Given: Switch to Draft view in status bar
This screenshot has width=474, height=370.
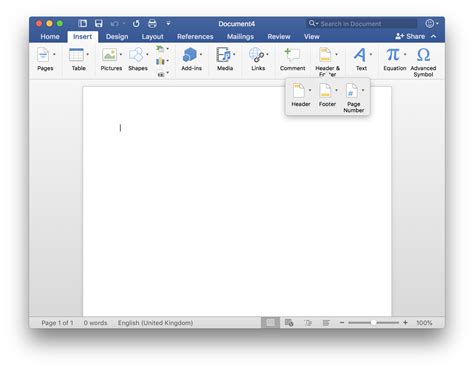Looking at the screenshot, I should pos(326,323).
